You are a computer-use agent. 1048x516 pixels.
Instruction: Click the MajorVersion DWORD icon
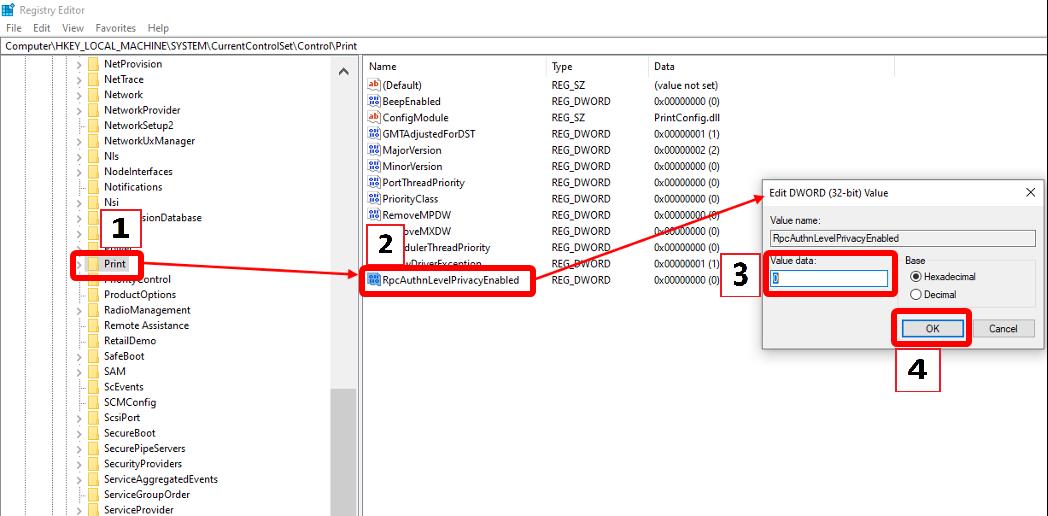(x=374, y=150)
